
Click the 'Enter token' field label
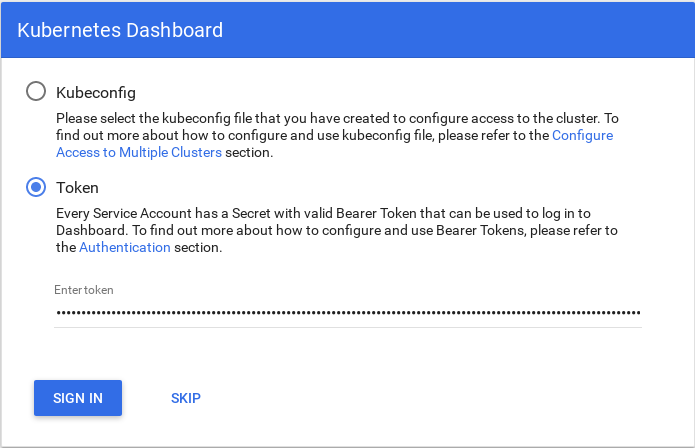[x=84, y=290]
